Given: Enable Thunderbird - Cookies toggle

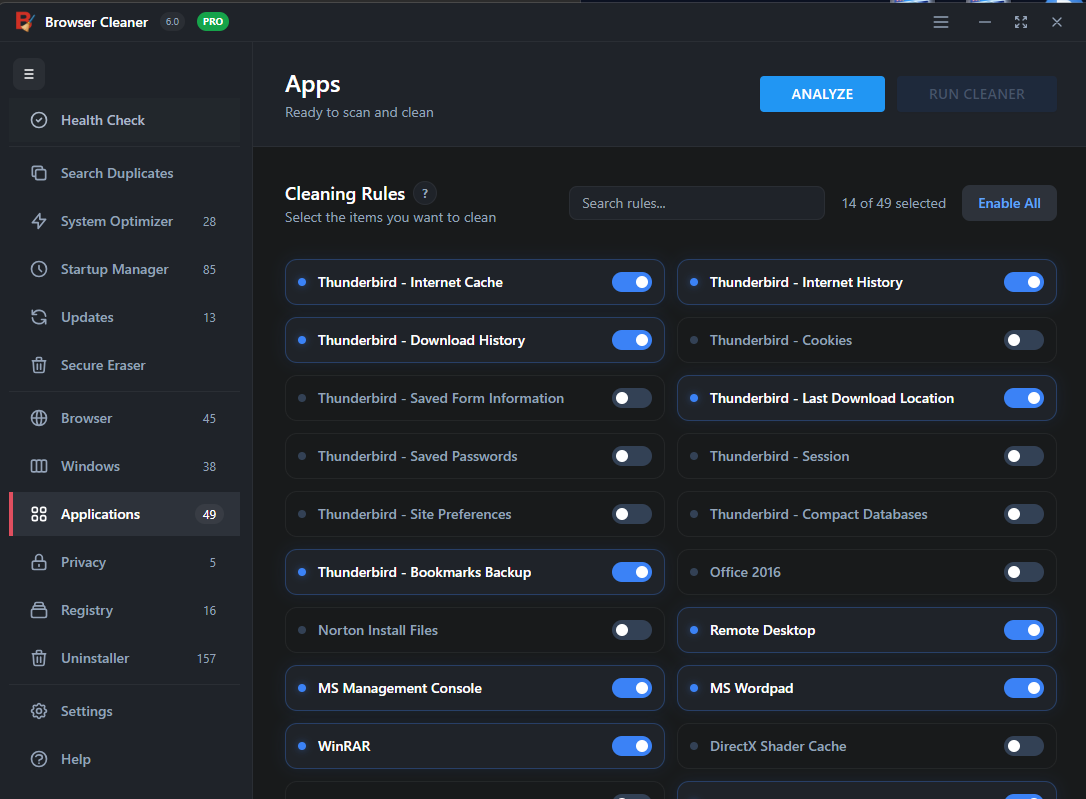Looking at the screenshot, I should tap(1023, 340).
